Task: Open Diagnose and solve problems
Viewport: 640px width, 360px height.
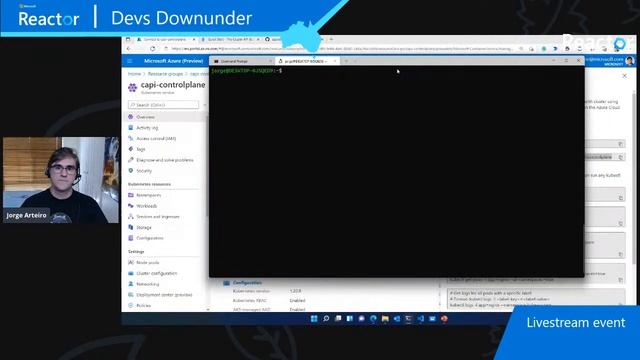Action: (165, 160)
